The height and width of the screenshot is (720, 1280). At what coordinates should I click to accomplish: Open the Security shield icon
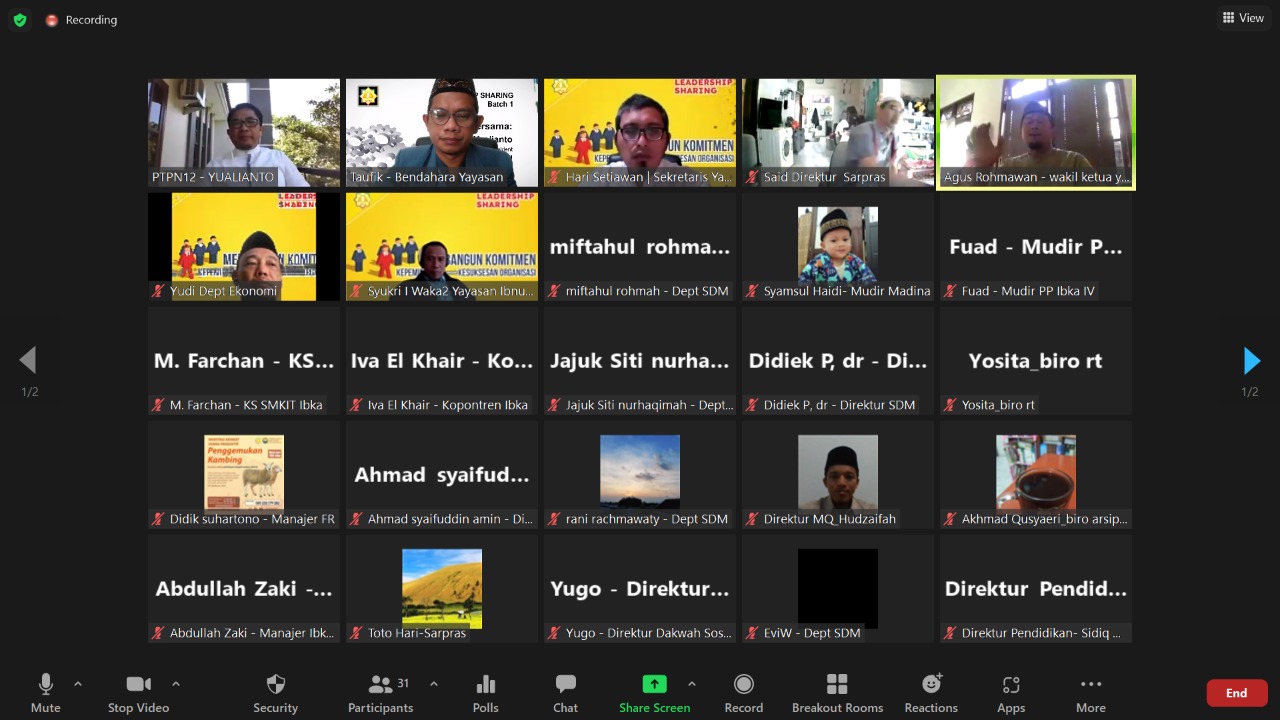275,685
